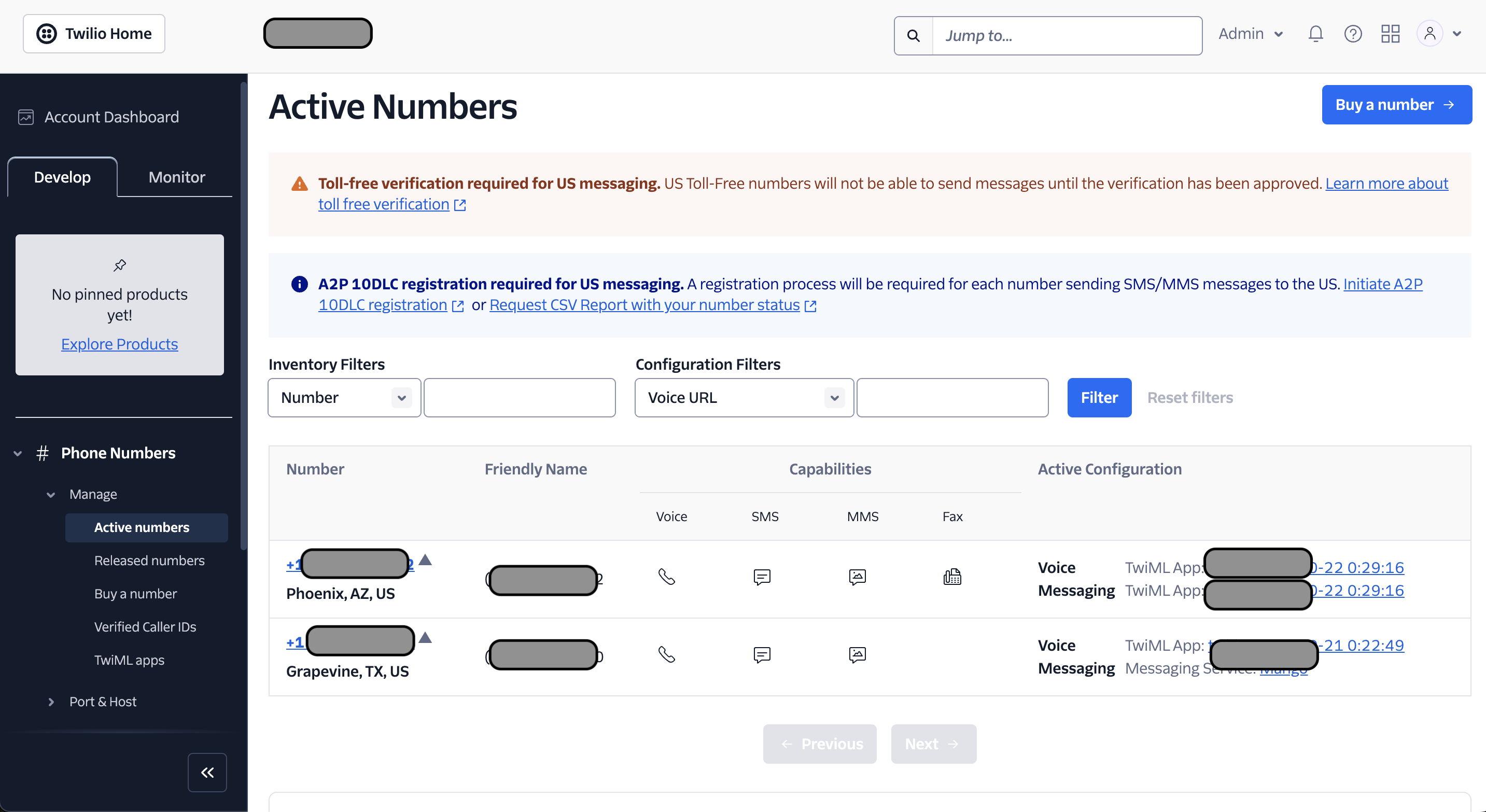Switch to the Monitor tab
Viewport: 1486px width, 812px height.
click(176, 177)
